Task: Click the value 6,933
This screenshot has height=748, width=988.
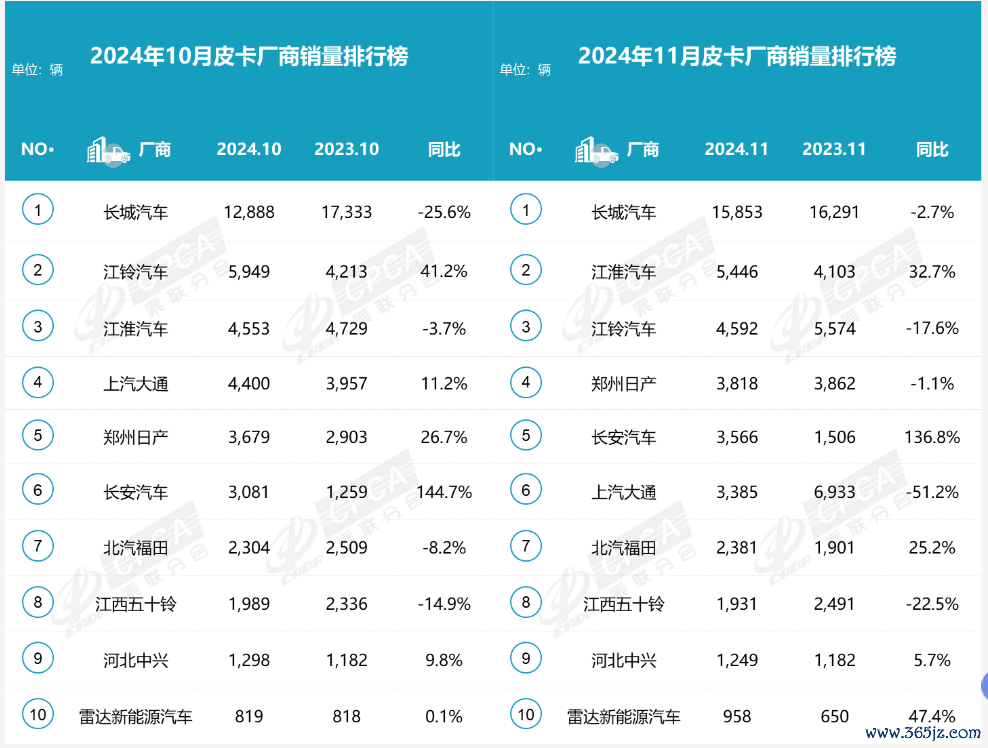Action: (x=834, y=492)
